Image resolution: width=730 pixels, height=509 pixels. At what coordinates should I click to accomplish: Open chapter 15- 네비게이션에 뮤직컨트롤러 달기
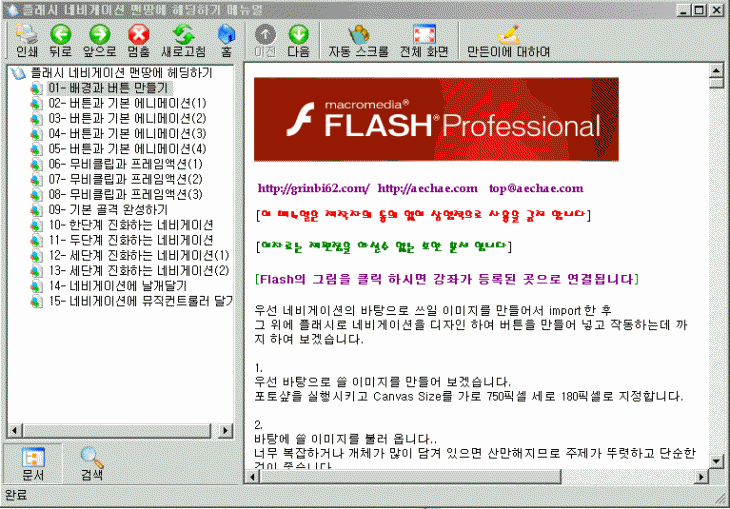click(141, 301)
